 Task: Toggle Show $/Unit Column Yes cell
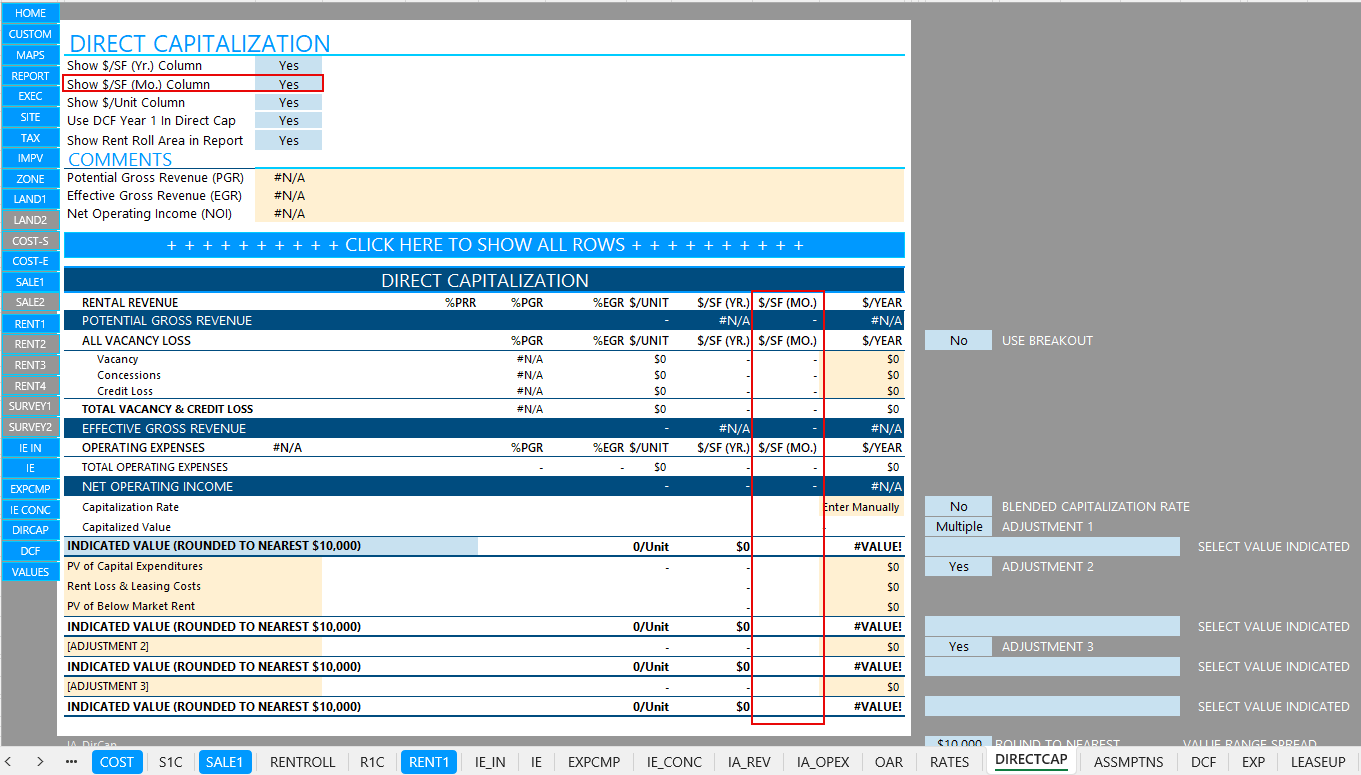pos(289,103)
